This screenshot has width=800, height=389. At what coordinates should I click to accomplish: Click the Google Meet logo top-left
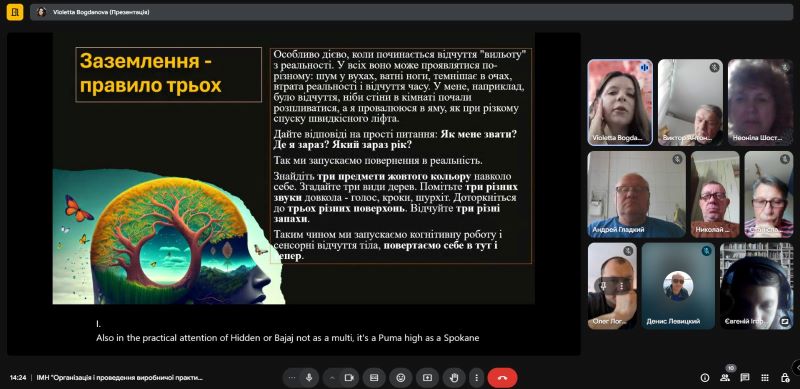point(15,12)
